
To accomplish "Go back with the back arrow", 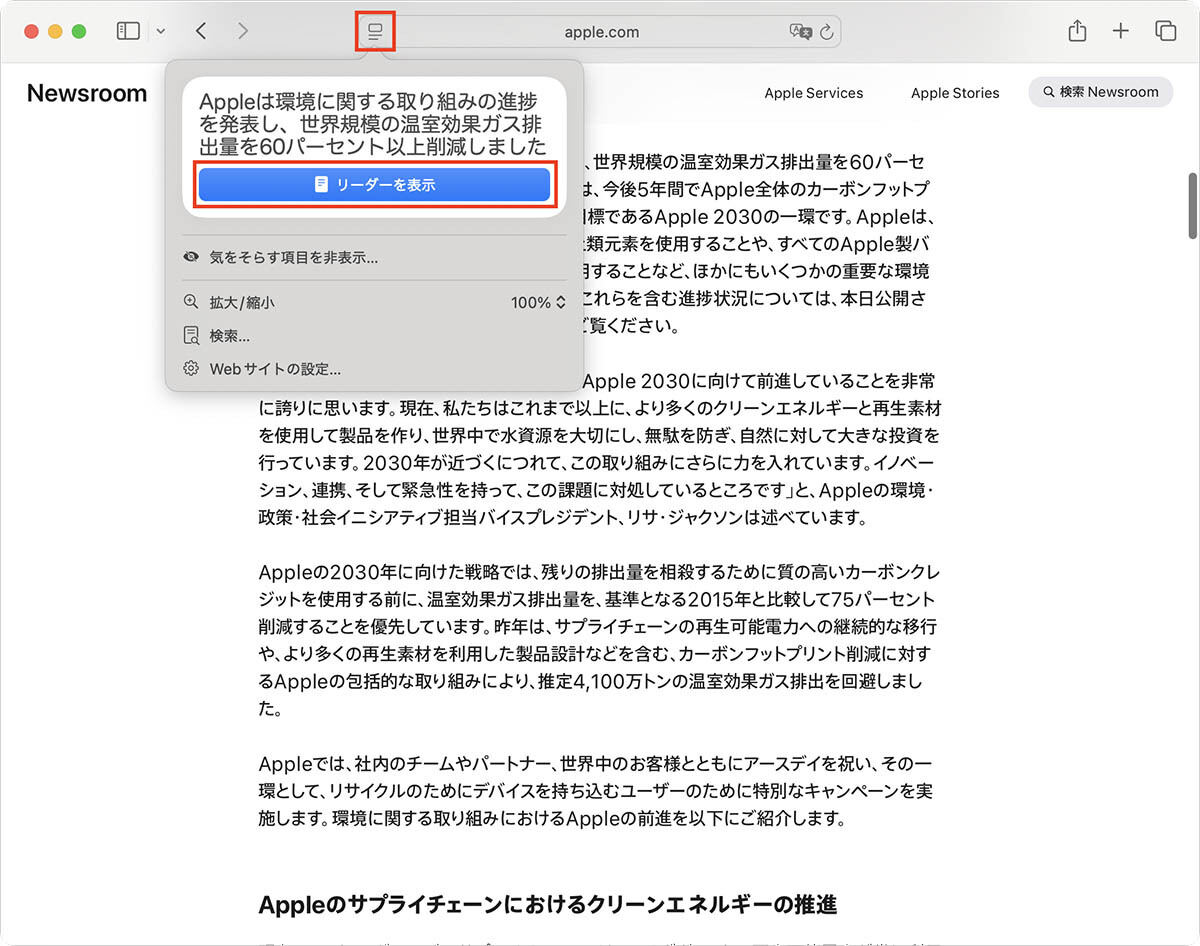I will 201,31.
